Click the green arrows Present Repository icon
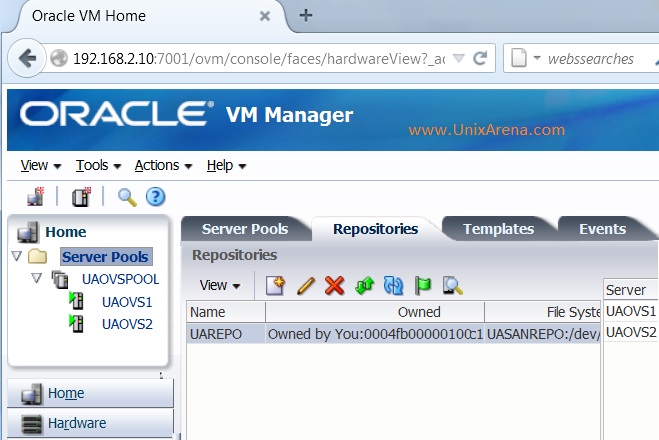 pos(364,286)
